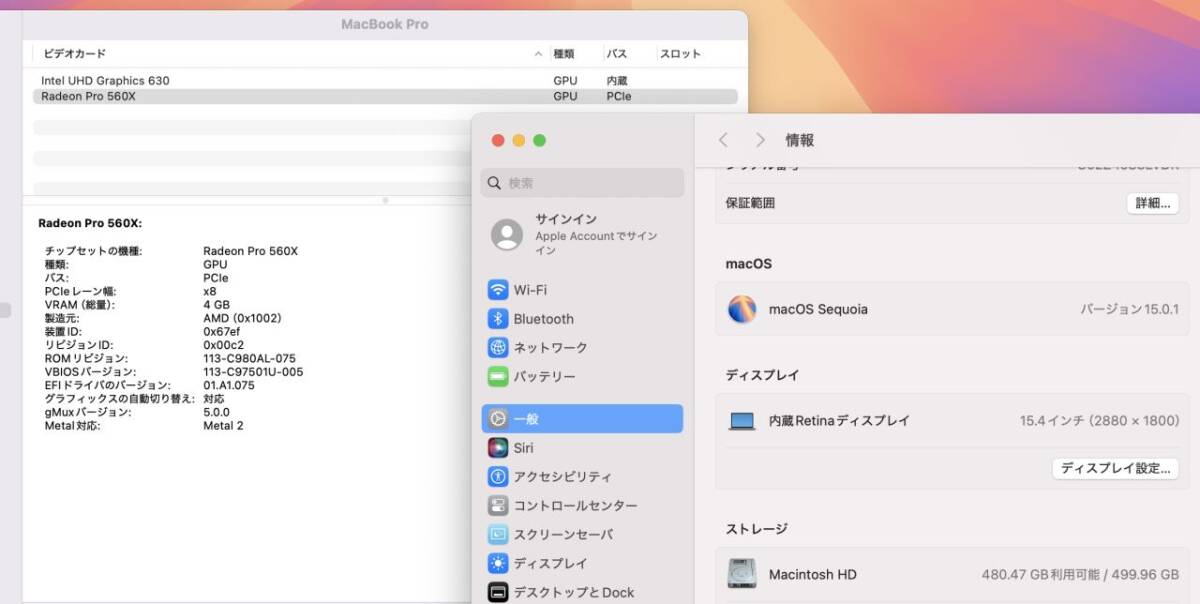
Task: Click the macOS Sequoia logo icon
Action: click(742, 309)
